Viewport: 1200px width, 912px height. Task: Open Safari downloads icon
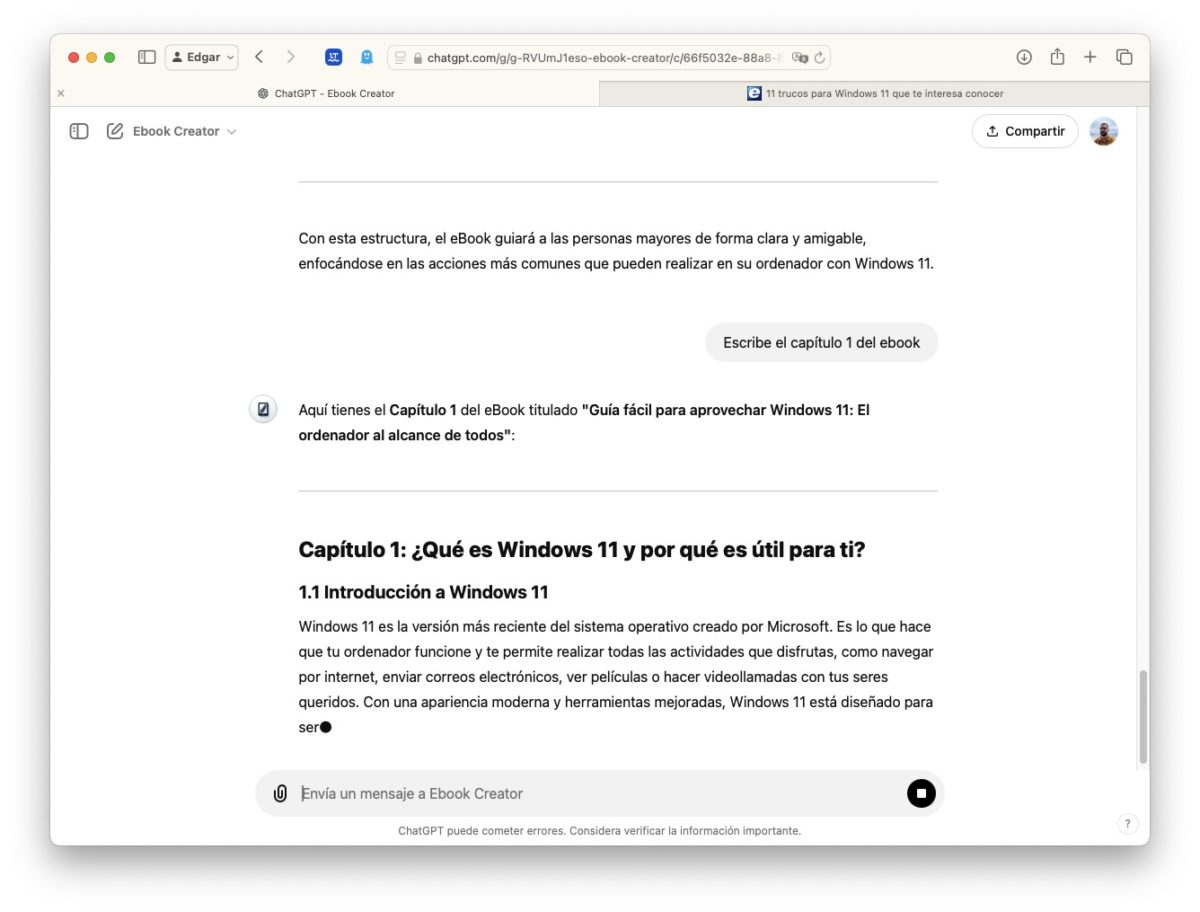(x=1024, y=57)
